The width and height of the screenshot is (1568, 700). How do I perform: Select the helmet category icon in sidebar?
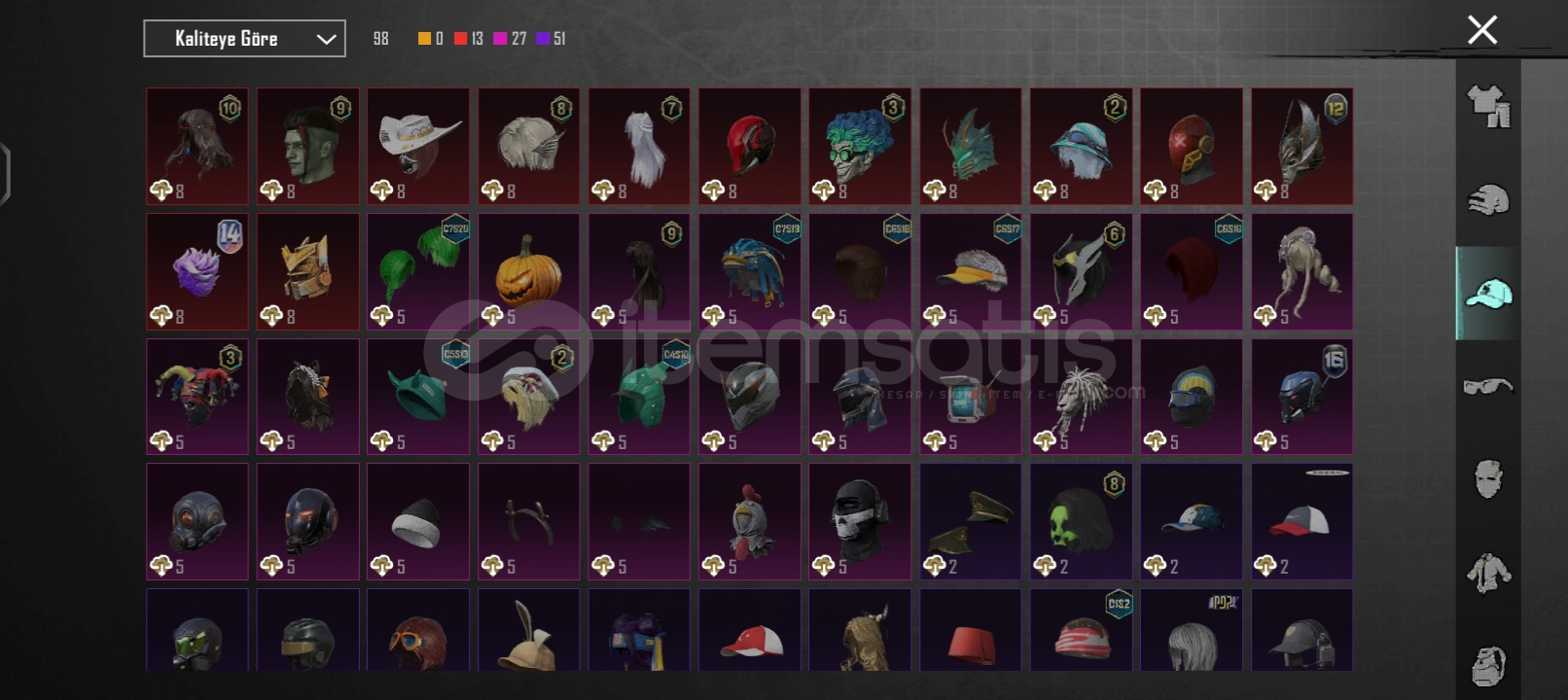pos(1488,199)
